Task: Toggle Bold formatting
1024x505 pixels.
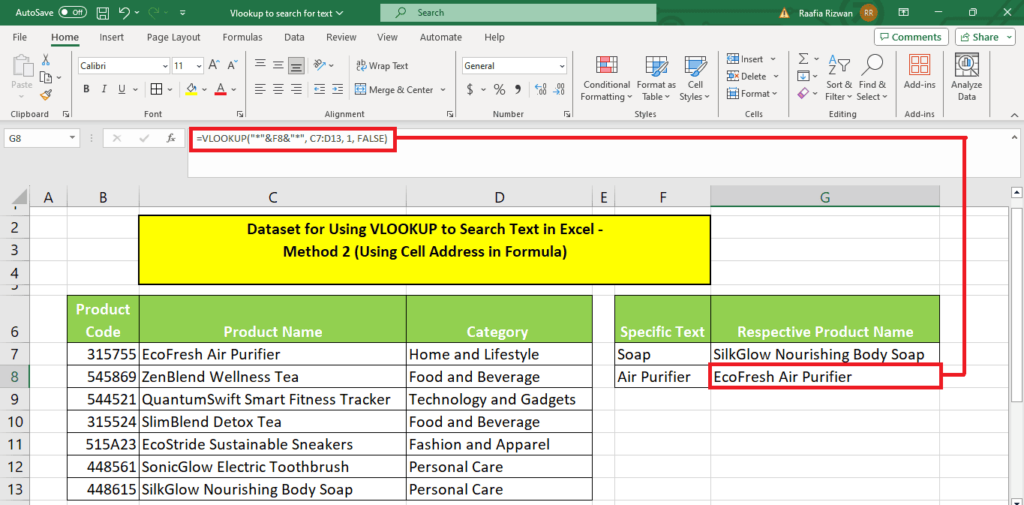Action: pos(85,90)
